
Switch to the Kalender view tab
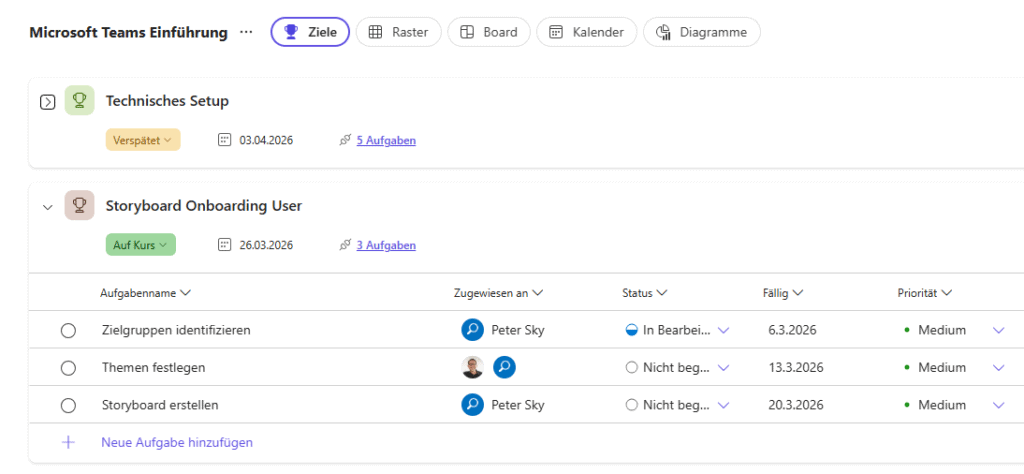tap(587, 32)
